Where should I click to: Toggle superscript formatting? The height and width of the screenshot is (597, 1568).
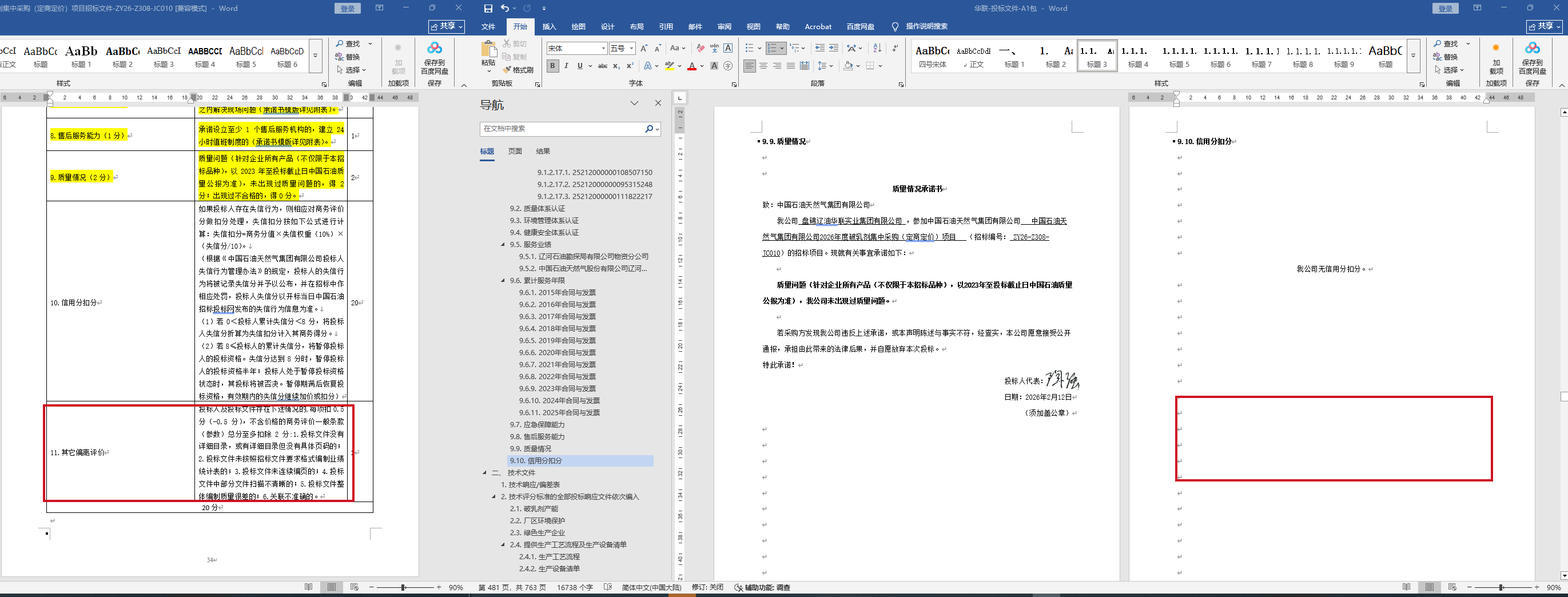tap(631, 66)
